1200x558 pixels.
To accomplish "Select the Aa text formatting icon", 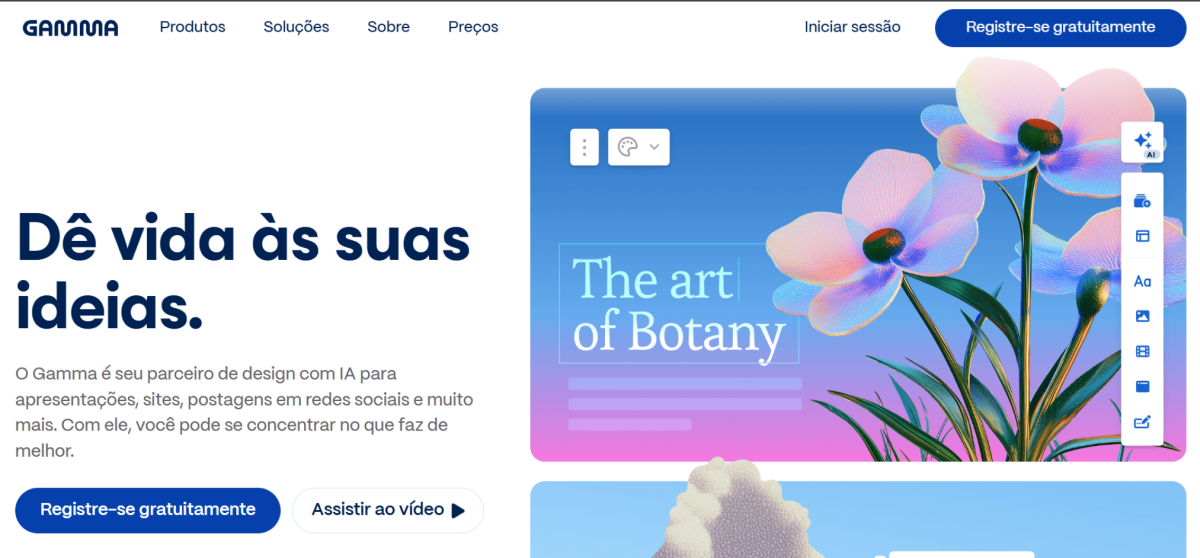I will click(1142, 281).
